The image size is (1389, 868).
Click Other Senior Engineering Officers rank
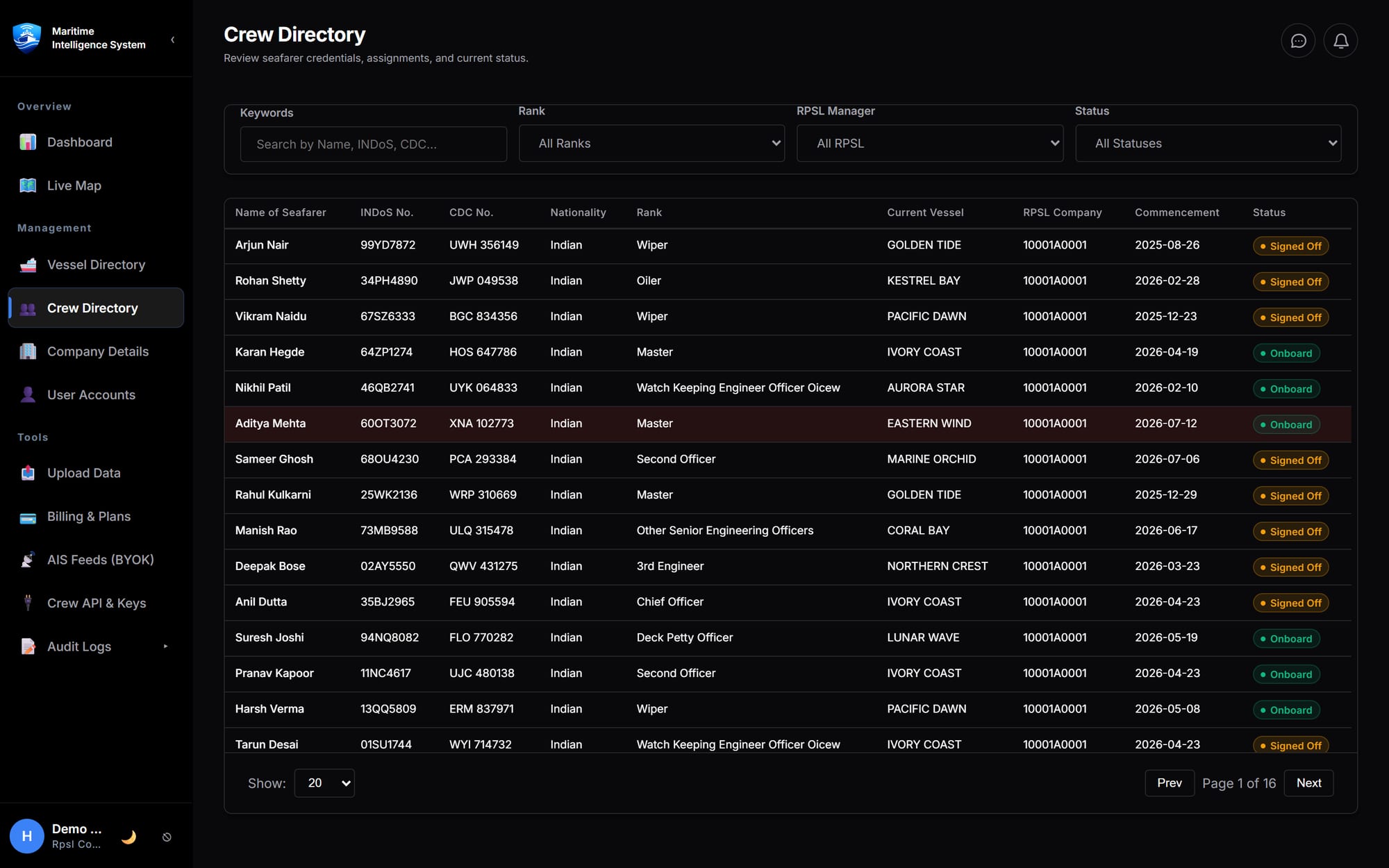724,531
